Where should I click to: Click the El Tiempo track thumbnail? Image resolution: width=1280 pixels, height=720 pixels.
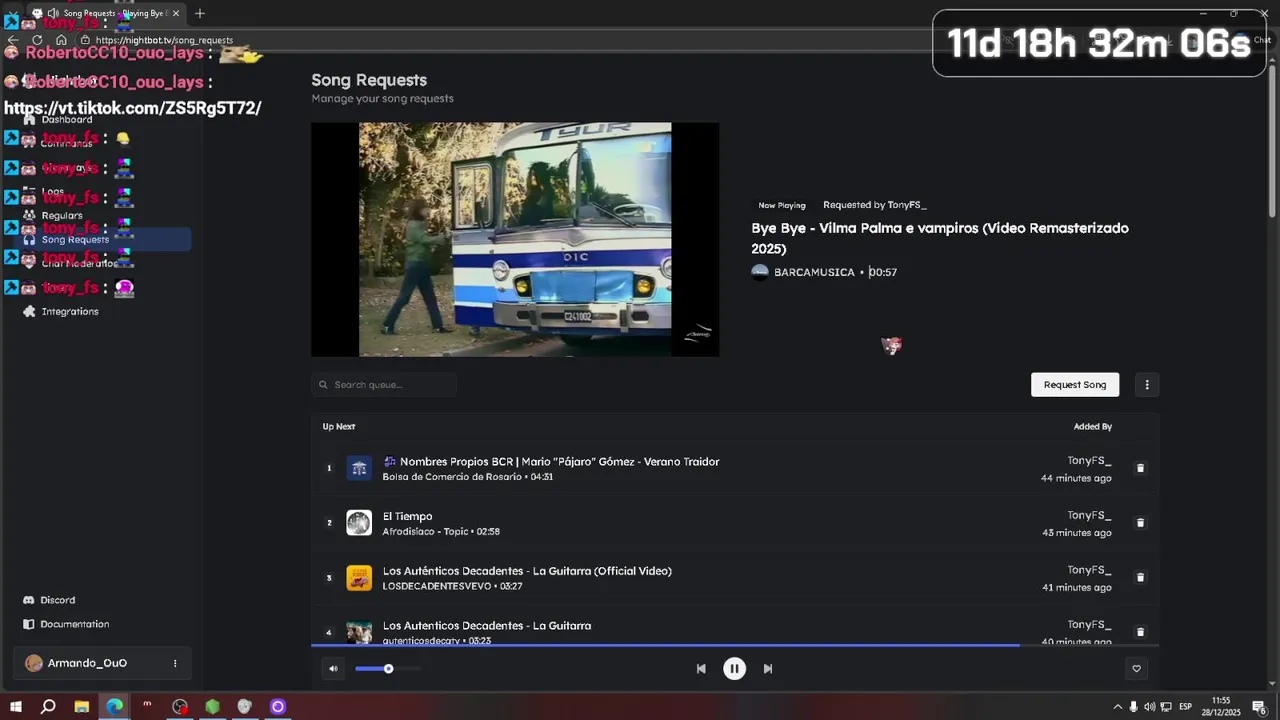pyautogui.click(x=359, y=523)
